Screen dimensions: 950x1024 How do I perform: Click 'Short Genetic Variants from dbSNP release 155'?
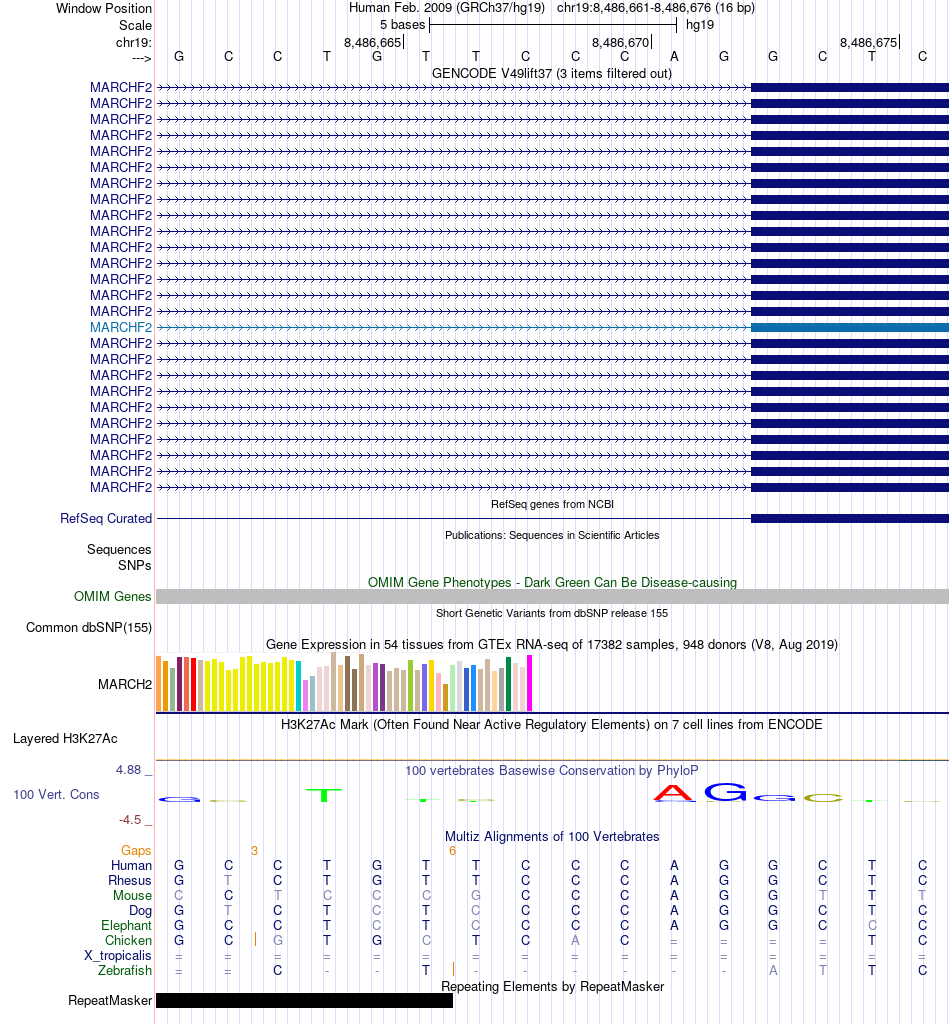point(552,613)
